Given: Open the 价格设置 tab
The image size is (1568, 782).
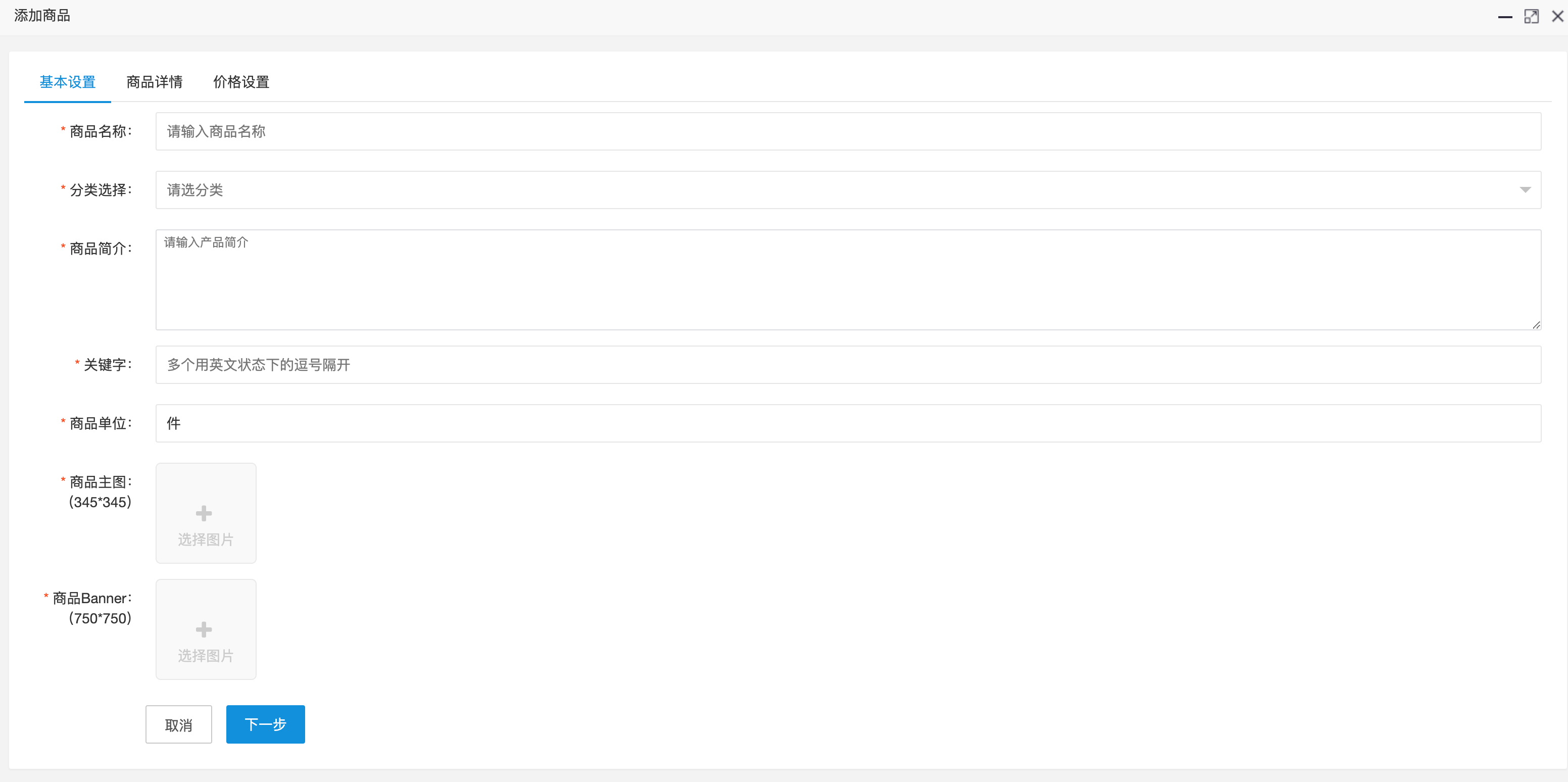Looking at the screenshot, I should (241, 81).
